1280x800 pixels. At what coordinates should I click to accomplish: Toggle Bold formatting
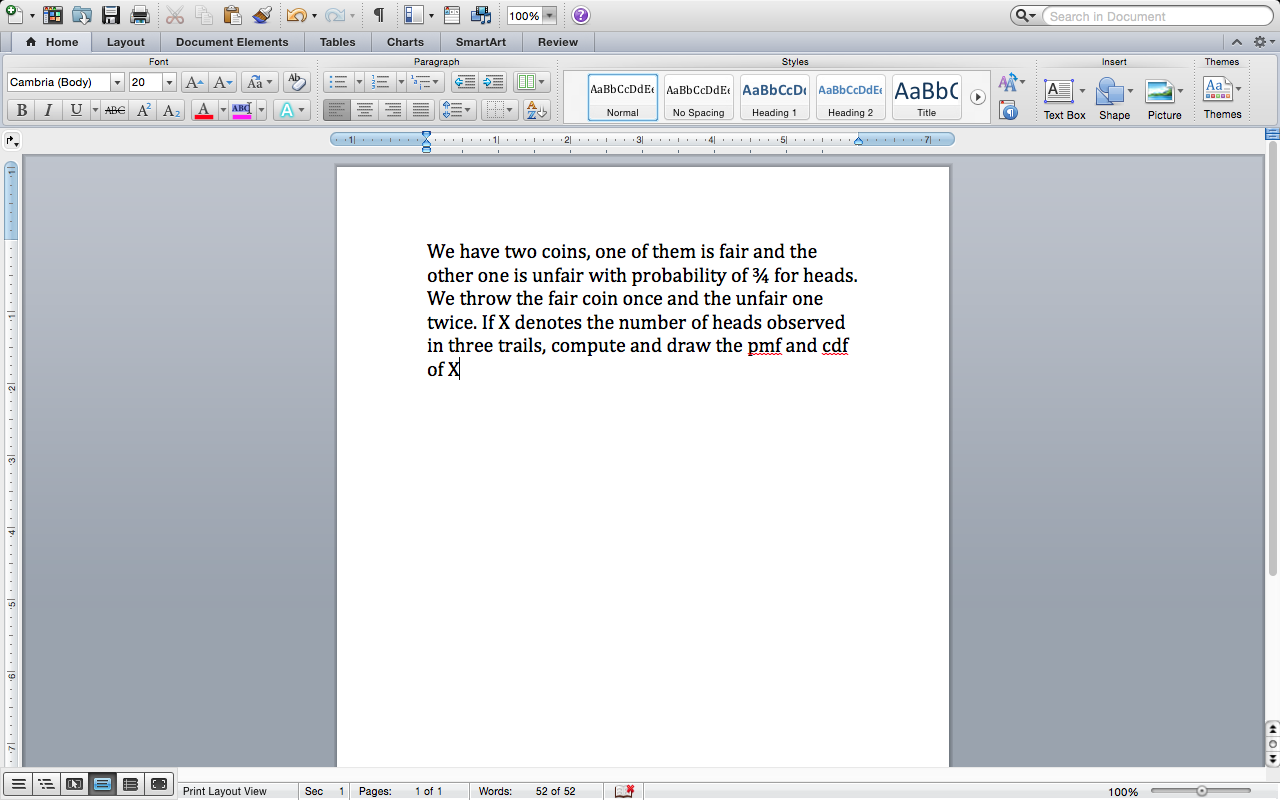(x=20, y=110)
